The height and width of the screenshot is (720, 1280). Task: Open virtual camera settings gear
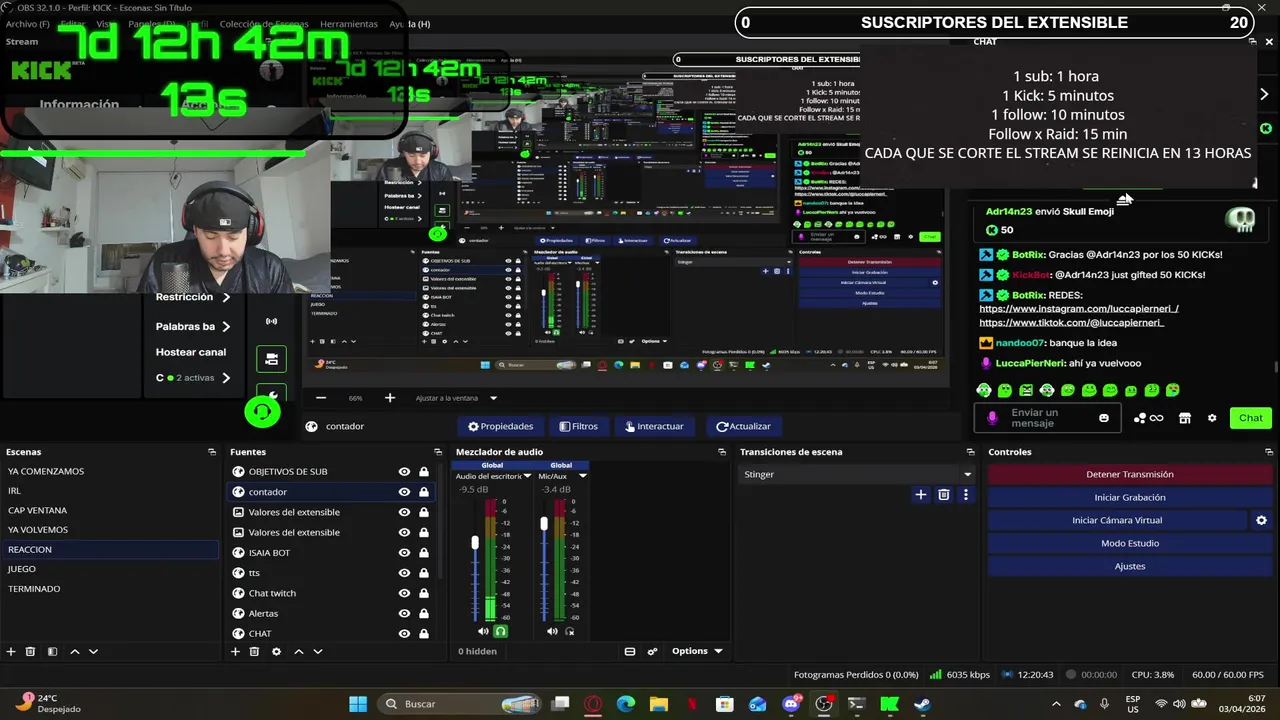pyautogui.click(x=1261, y=520)
